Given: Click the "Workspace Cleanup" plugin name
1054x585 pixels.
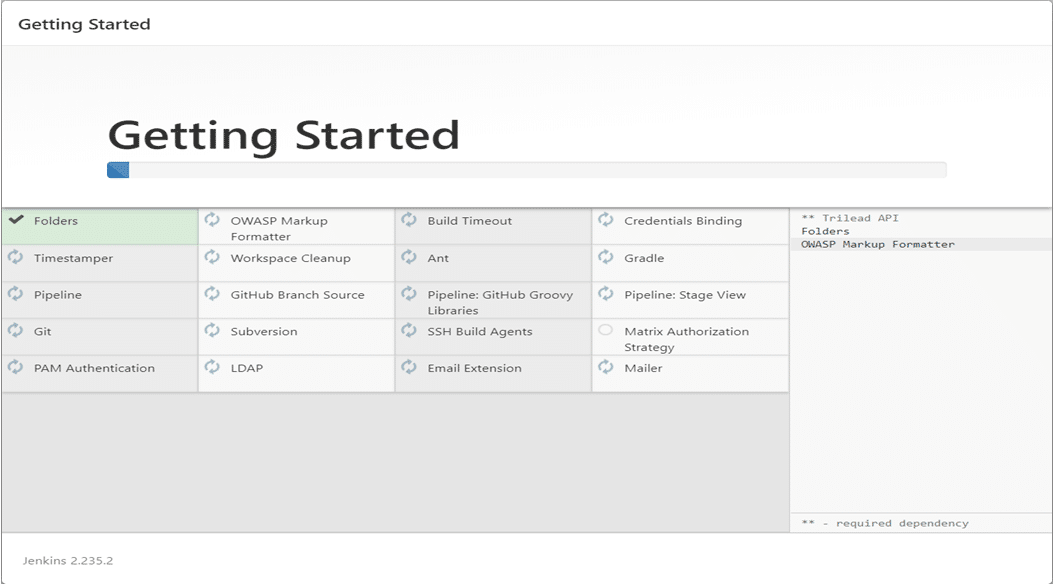Looking at the screenshot, I should tap(290, 258).
